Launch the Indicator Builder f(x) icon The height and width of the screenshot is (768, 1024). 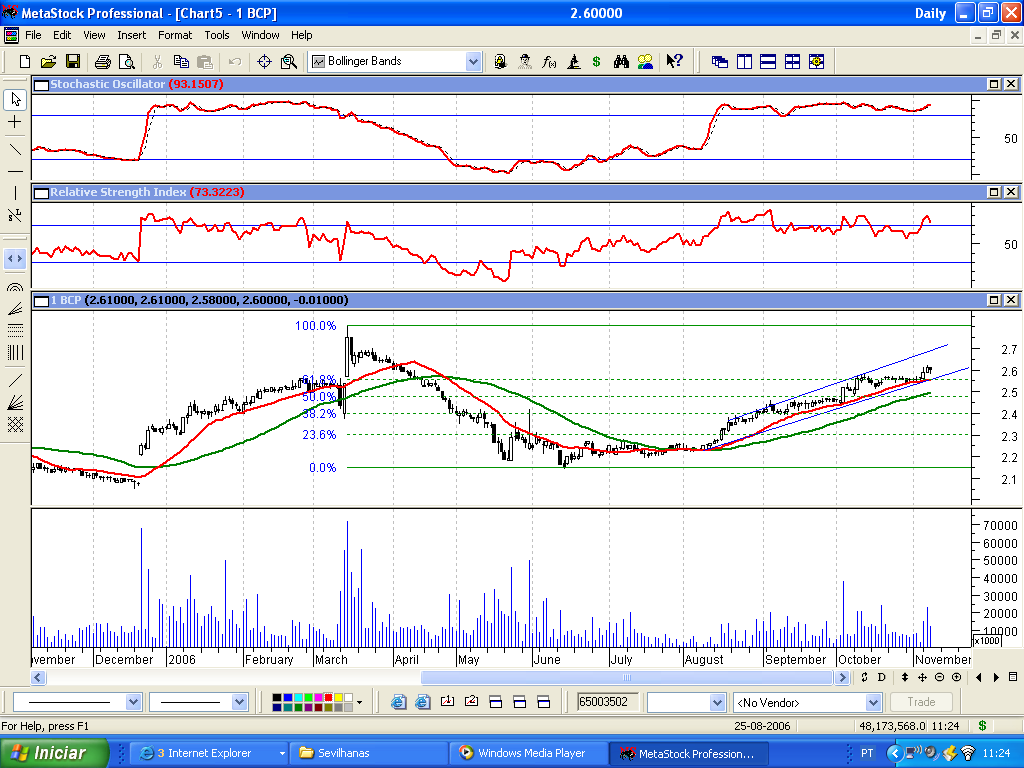[549, 61]
